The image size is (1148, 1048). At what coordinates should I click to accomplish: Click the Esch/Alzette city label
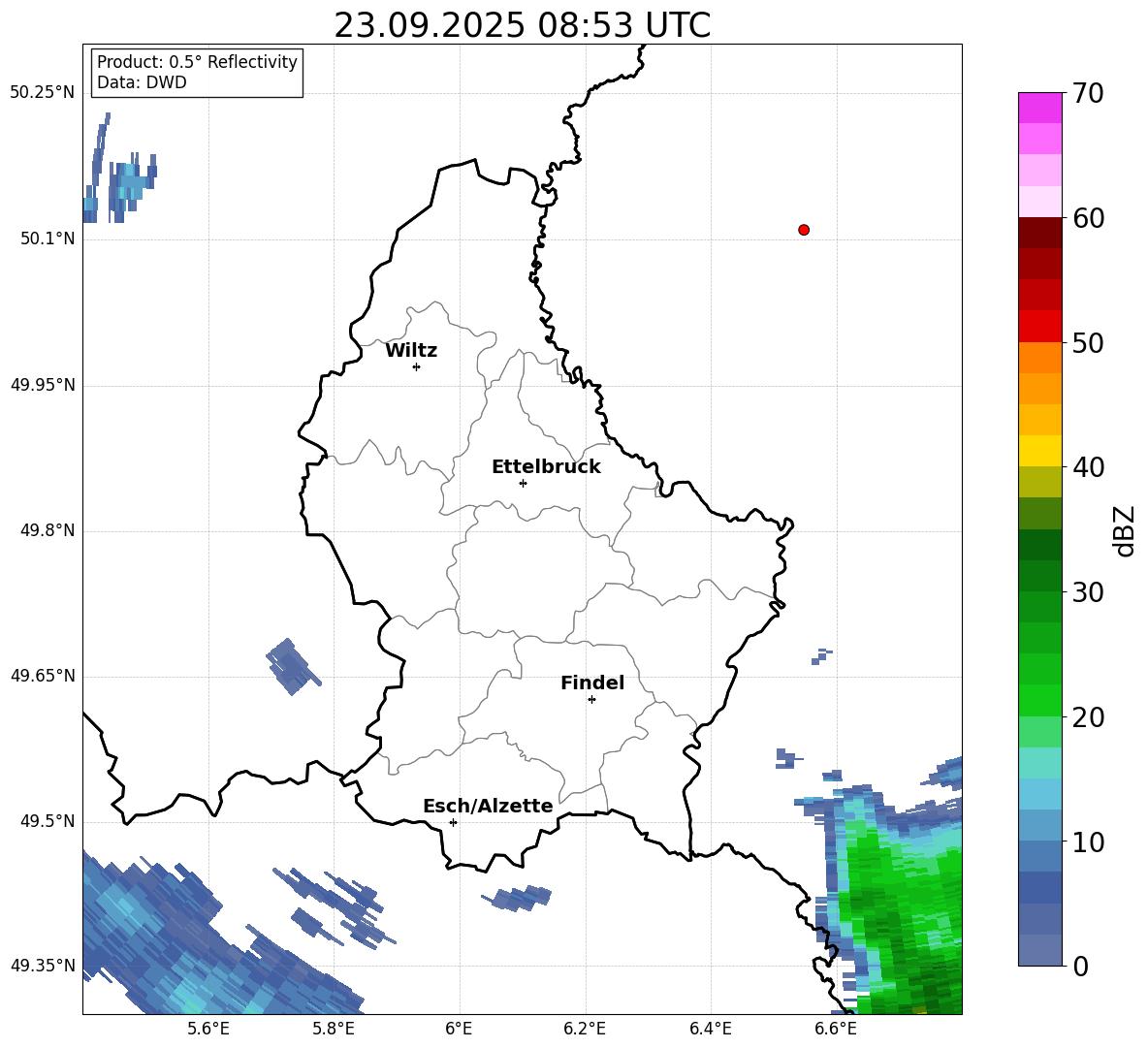click(x=488, y=806)
